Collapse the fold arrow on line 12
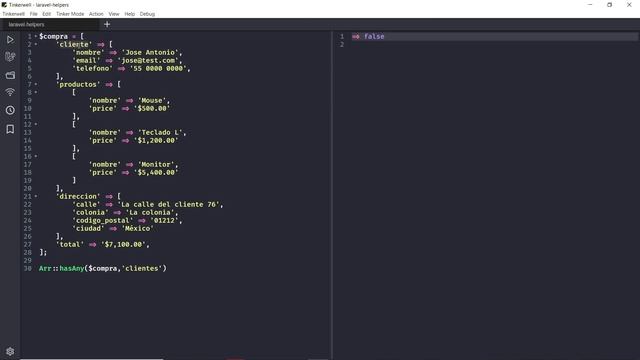The image size is (640, 360). tap(36, 124)
